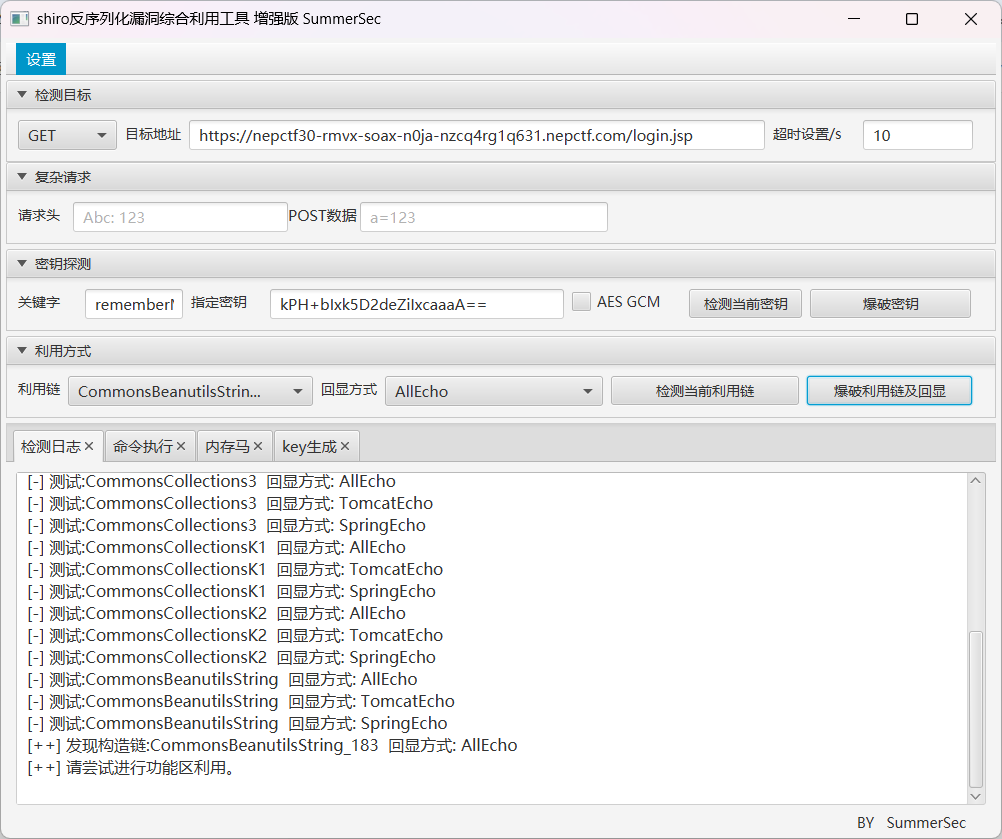This screenshot has height=839, width=1002.
Task: Click the X on the 内存马 tab
Action: (258, 447)
